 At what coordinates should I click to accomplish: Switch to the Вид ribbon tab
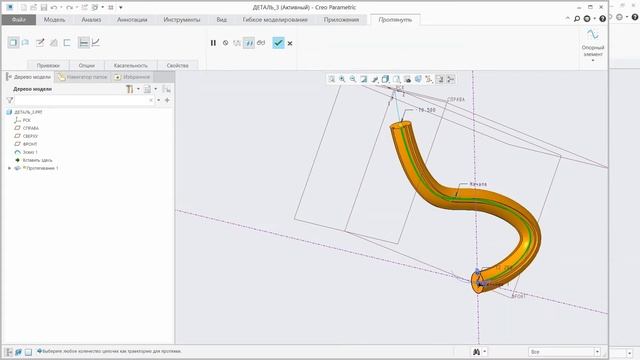(222, 20)
